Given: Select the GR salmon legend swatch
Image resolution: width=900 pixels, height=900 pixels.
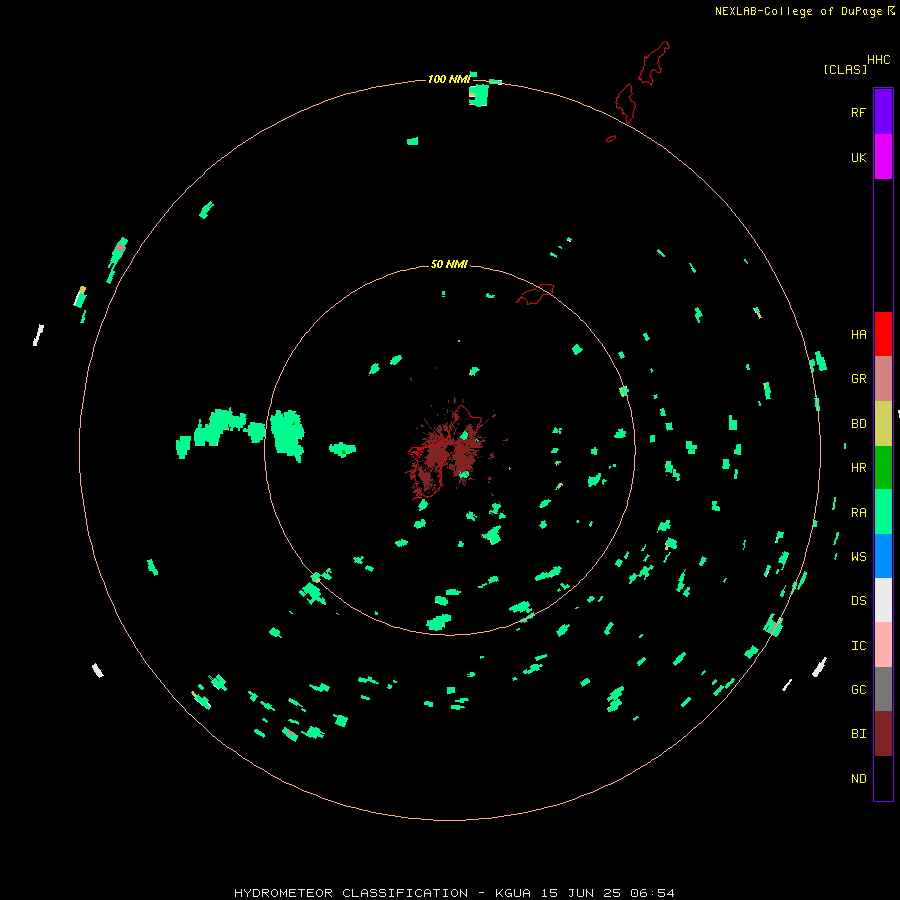Looking at the screenshot, I should [883, 379].
